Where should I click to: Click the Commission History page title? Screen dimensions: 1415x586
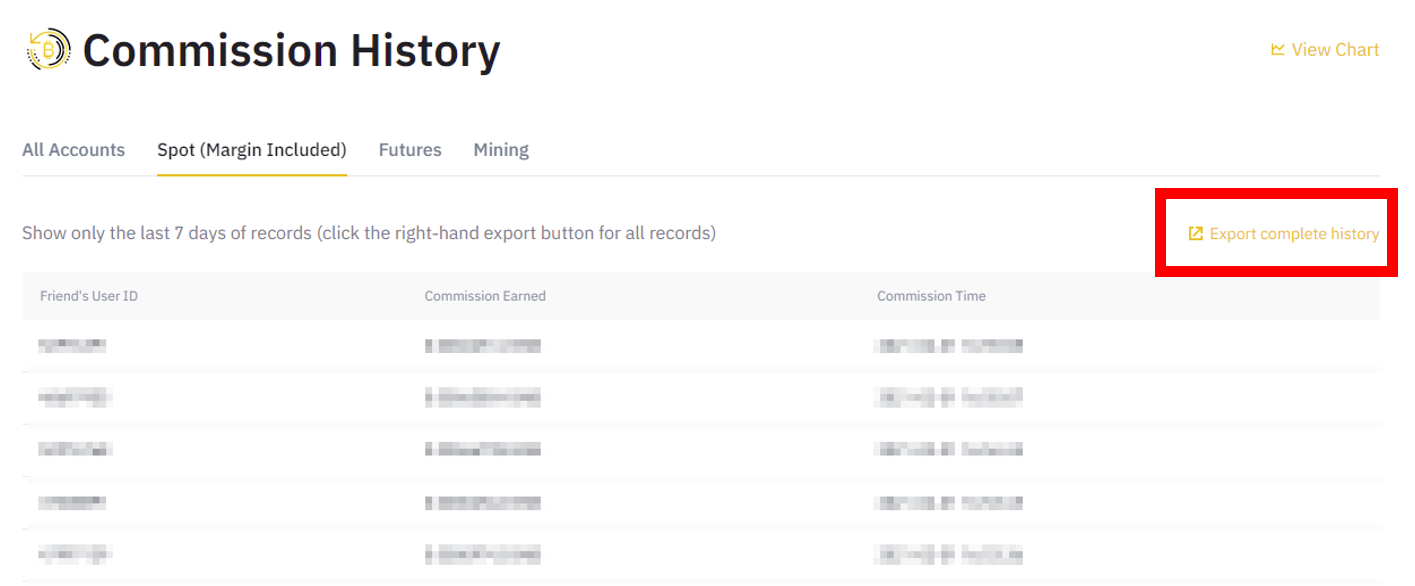tap(292, 50)
